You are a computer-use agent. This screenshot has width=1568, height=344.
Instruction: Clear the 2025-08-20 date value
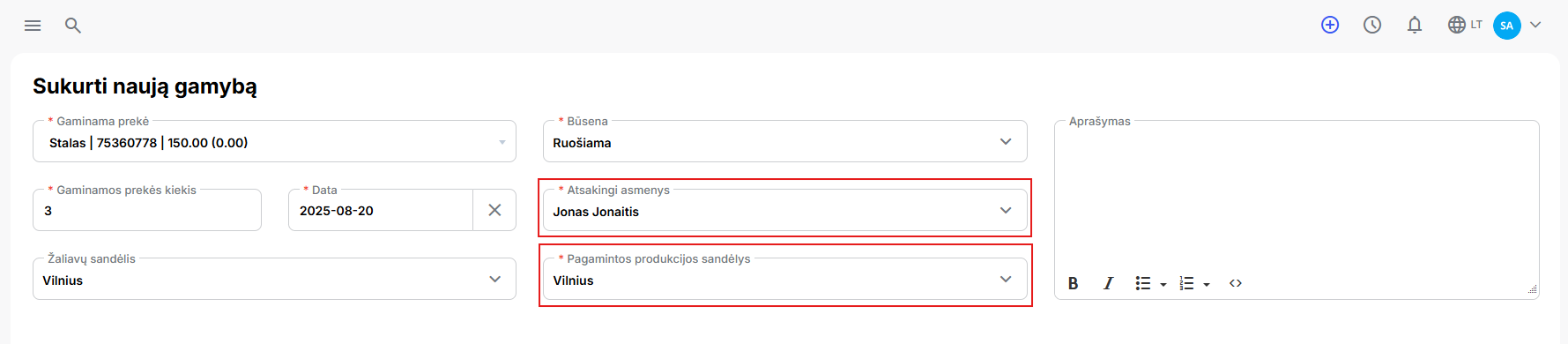coord(494,210)
